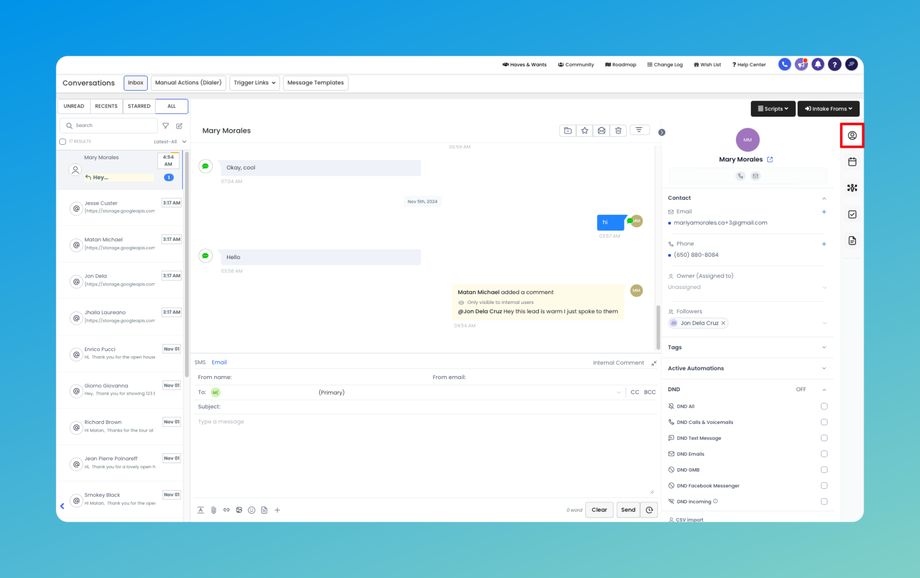
Task: Click the Clear button
Action: [x=599, y=510]
